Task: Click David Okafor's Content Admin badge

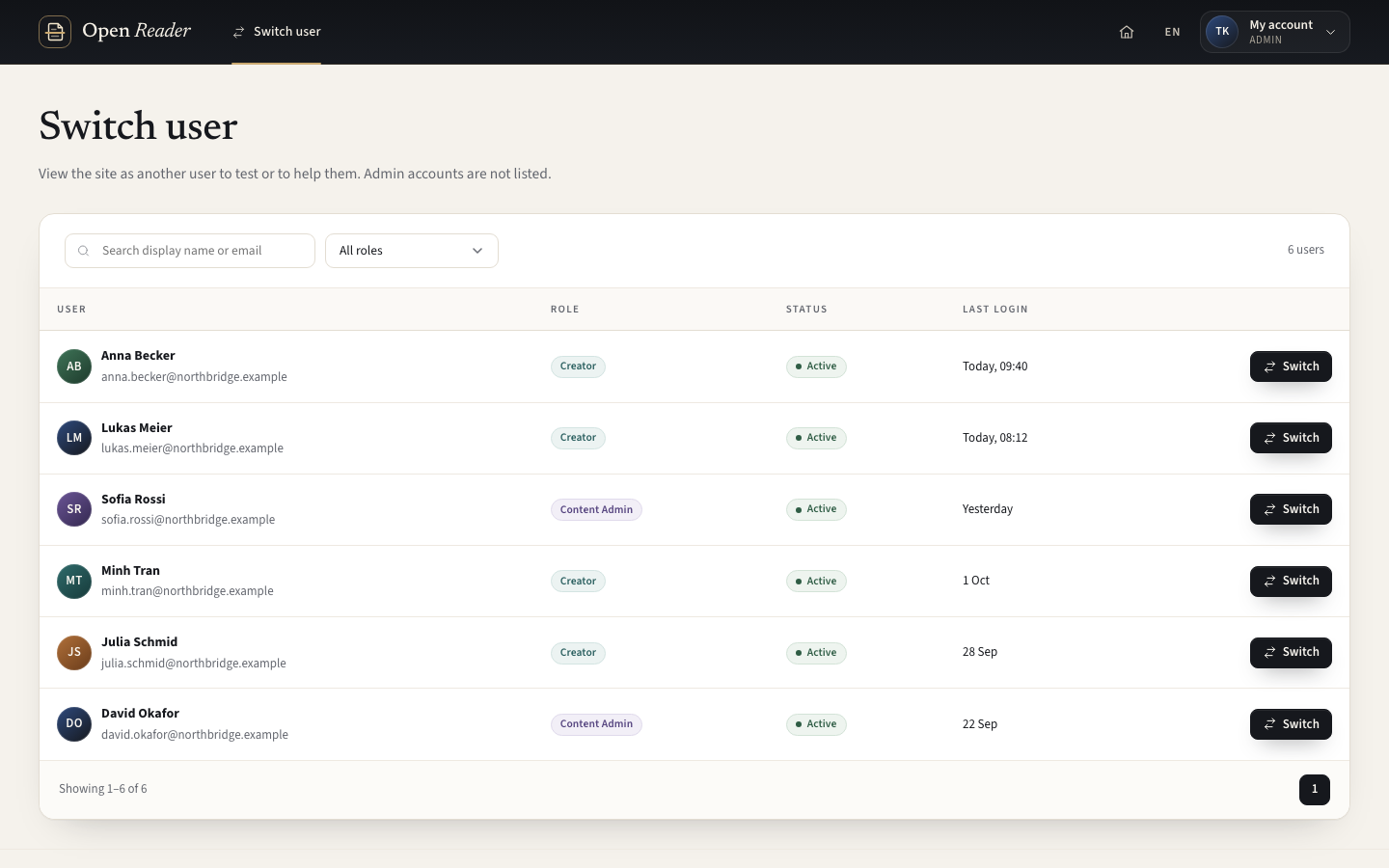Action: [x=596, y=724]
